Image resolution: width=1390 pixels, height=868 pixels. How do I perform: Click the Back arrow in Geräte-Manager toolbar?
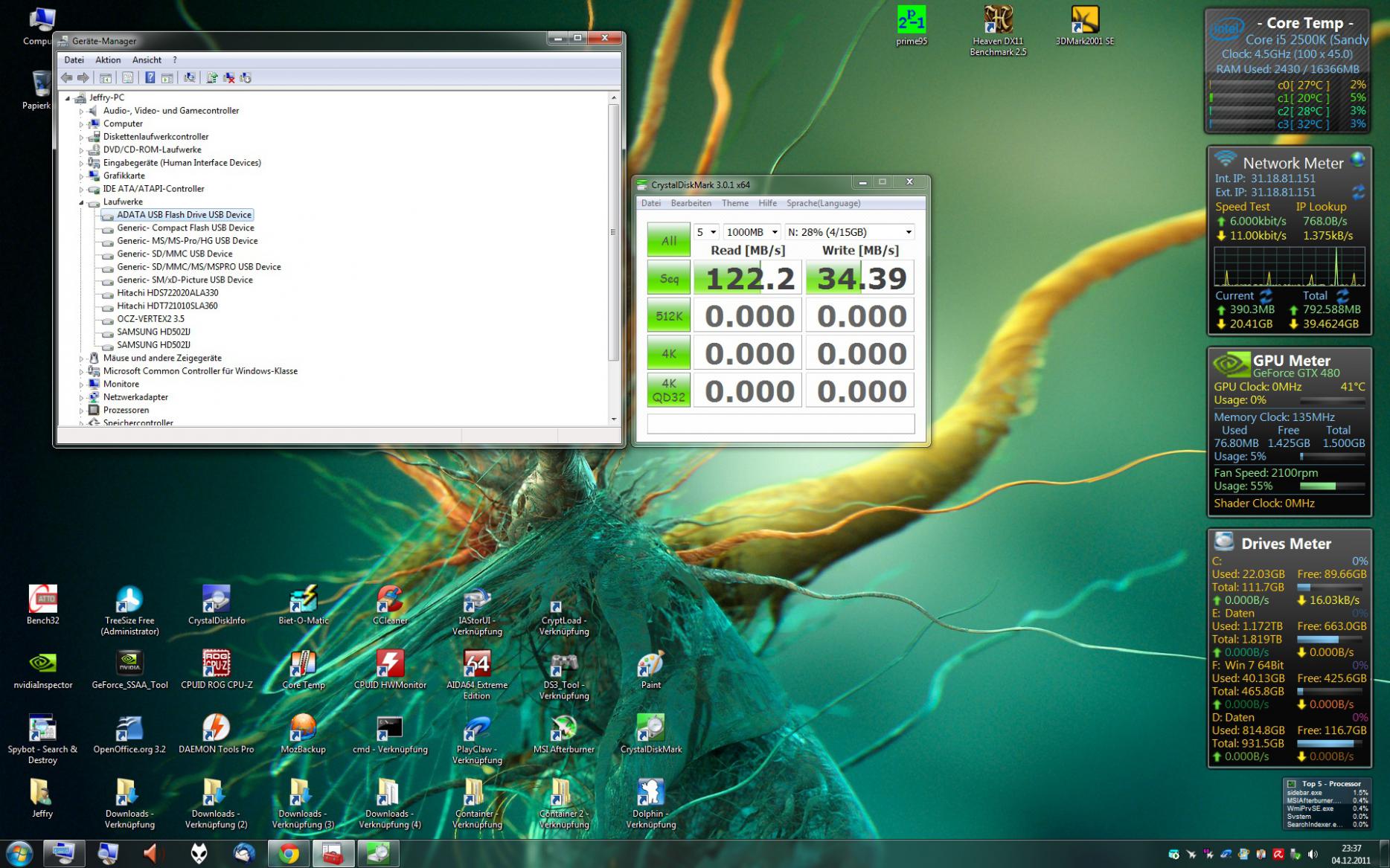pos(67,77)
